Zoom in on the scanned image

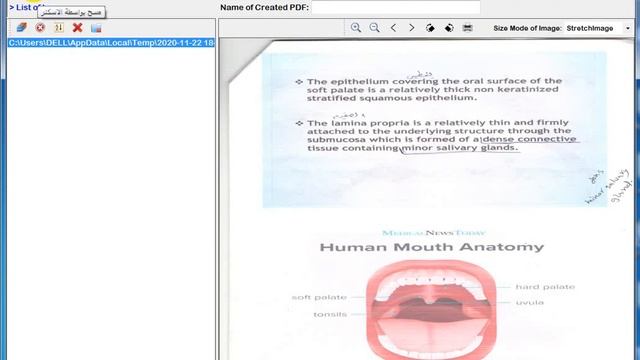point(356,28)
